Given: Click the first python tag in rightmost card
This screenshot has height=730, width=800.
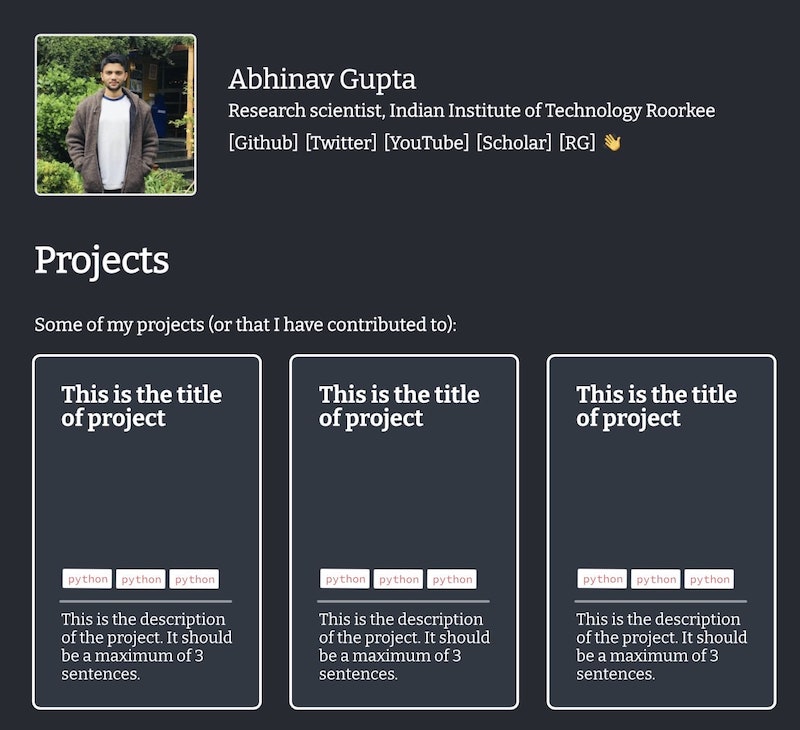Looking at the screenshot, I should point(601,576).
